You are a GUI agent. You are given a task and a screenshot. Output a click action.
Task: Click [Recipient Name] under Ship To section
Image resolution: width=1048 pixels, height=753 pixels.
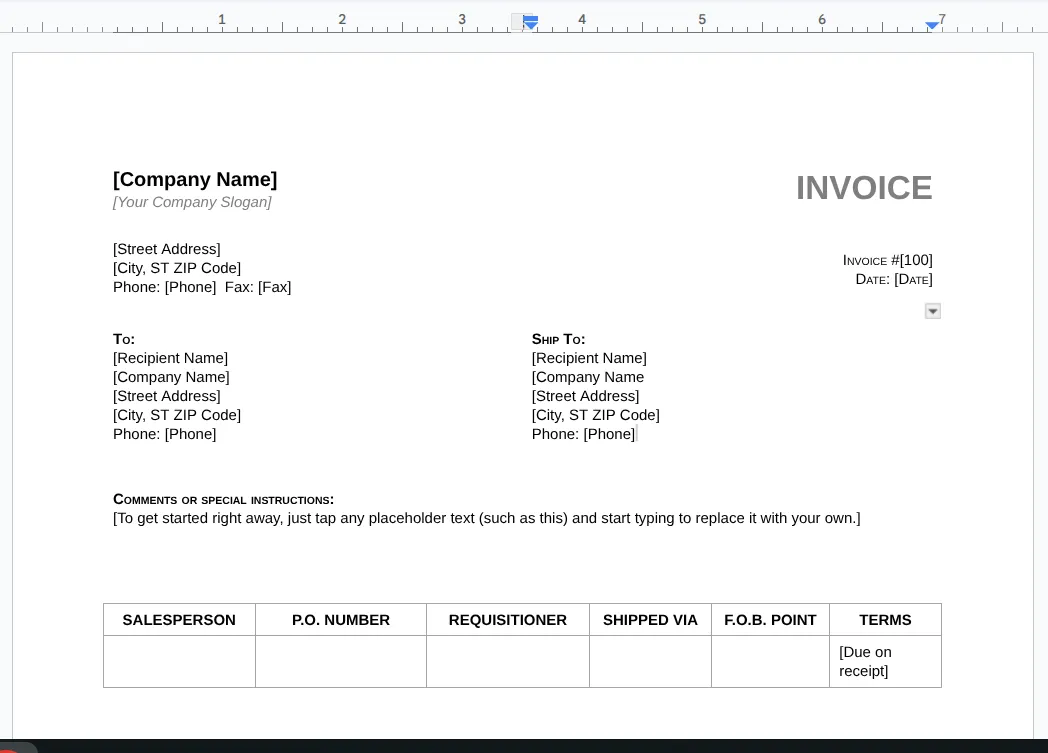click(x=589, y=358)
